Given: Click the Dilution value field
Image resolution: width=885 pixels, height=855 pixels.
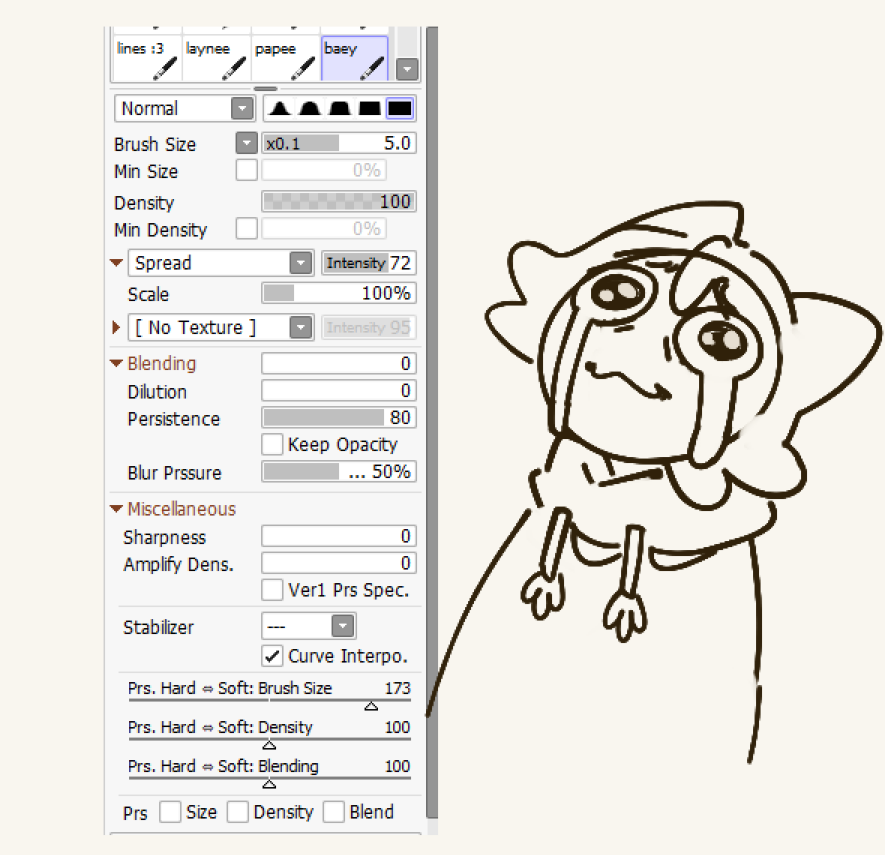Looking at the screenshot, I should 339,391.
